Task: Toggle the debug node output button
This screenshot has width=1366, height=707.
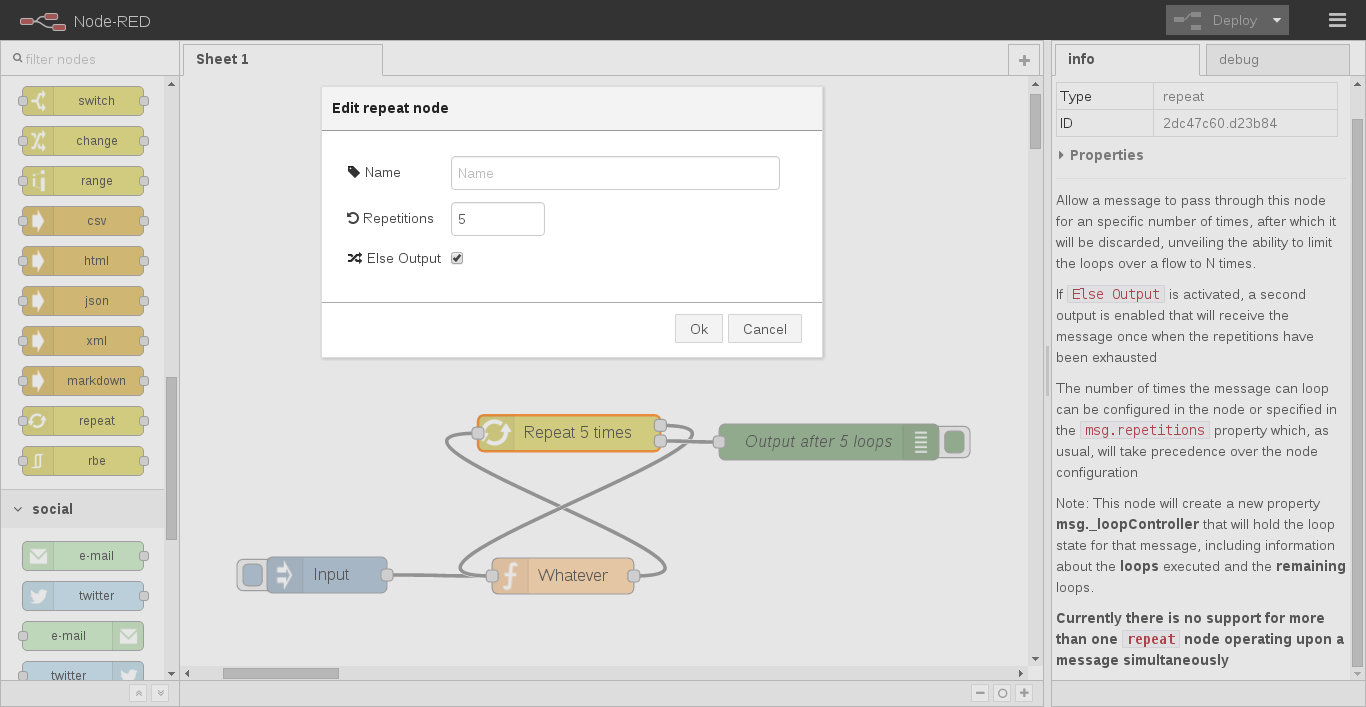Action: 954,442
